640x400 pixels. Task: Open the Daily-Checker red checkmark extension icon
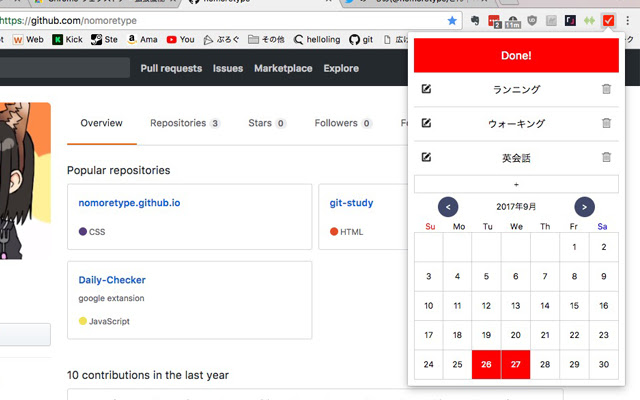[x=608, y=20]
